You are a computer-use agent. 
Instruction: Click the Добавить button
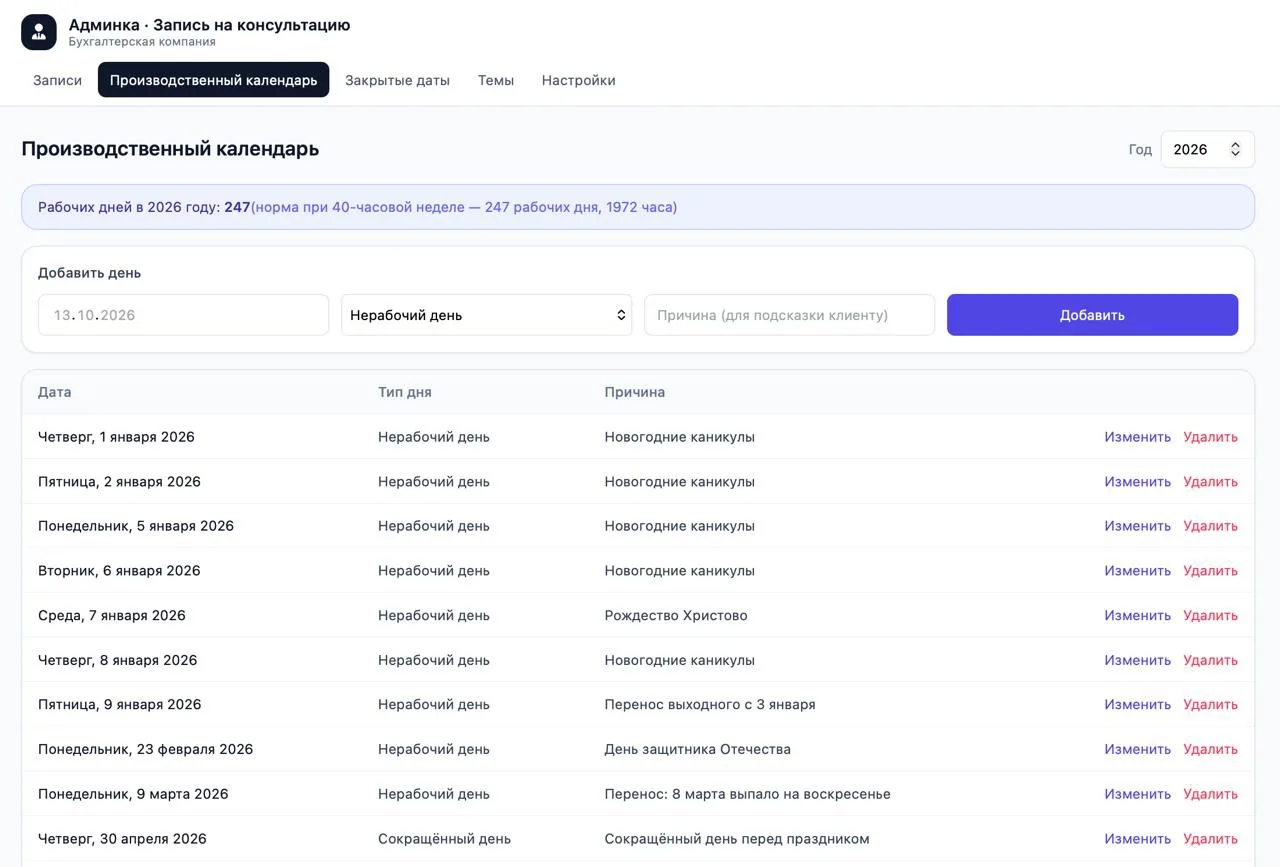(1092, 315)
